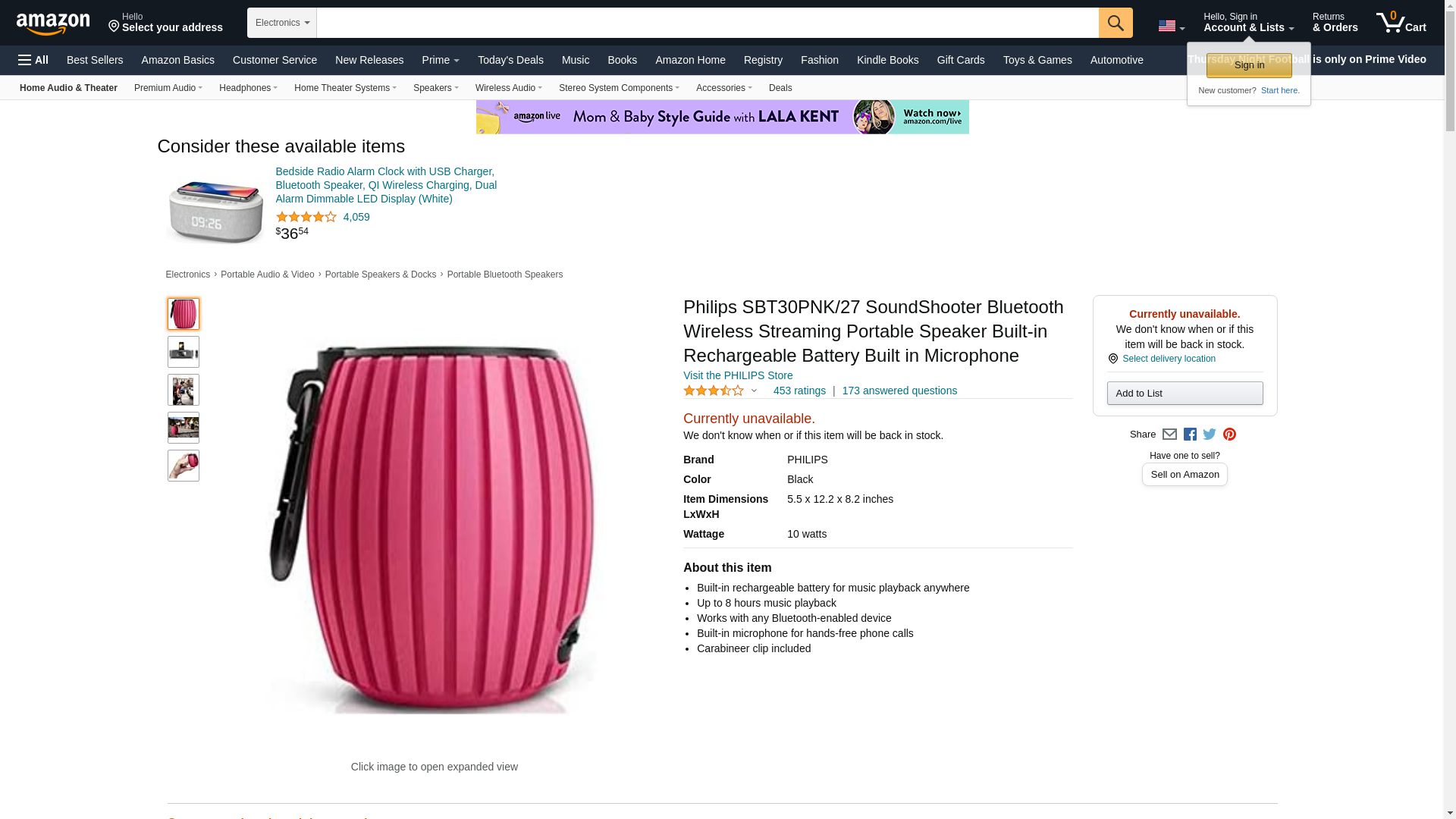The width and height of the screenshot is (1456, 819).
Task: Share on Facebook icon
Action: point(1190,435)
